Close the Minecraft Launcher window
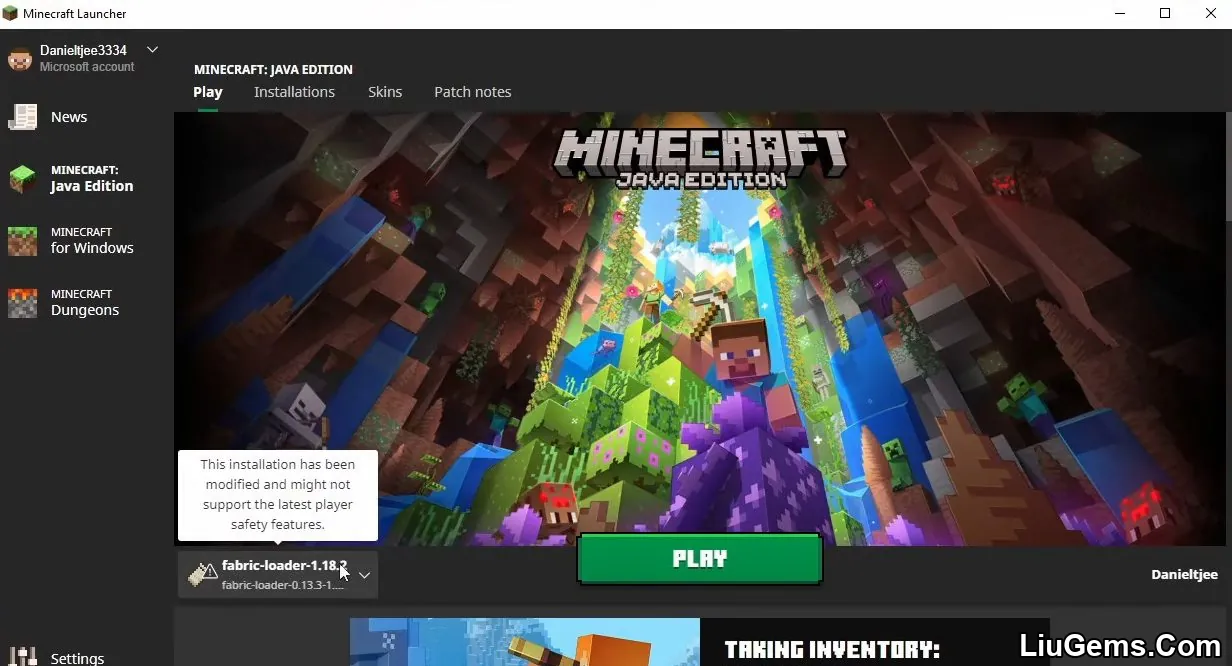This screenshot has height=666, width=1232. tap(1210, 14)
